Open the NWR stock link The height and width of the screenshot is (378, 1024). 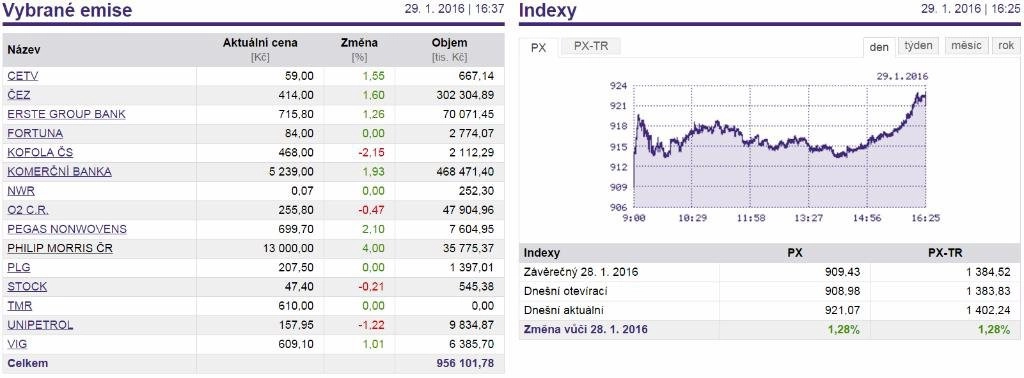pos(21,191)
